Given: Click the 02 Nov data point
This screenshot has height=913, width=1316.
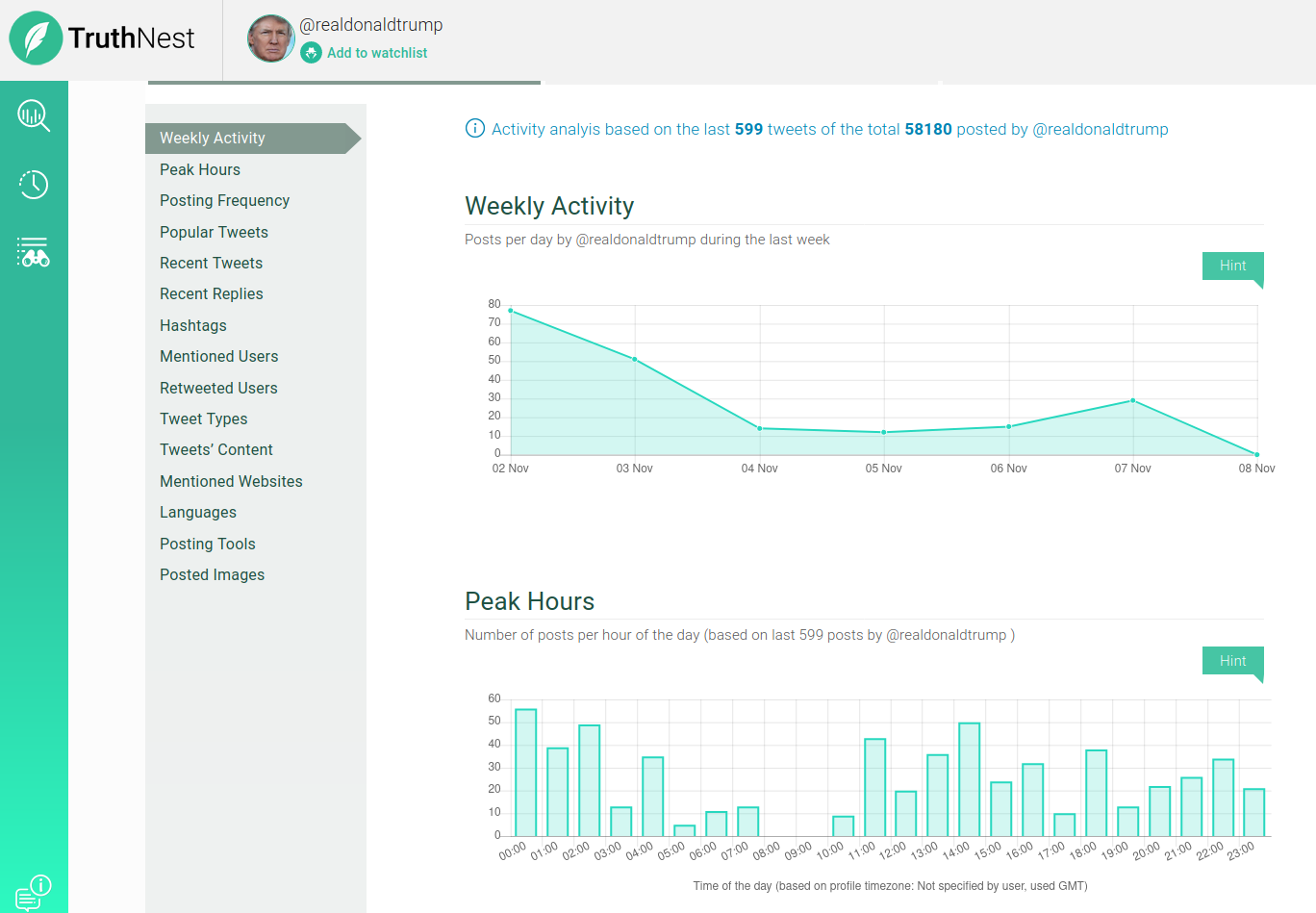Looking at the screenshot, I should pos(511,311).
